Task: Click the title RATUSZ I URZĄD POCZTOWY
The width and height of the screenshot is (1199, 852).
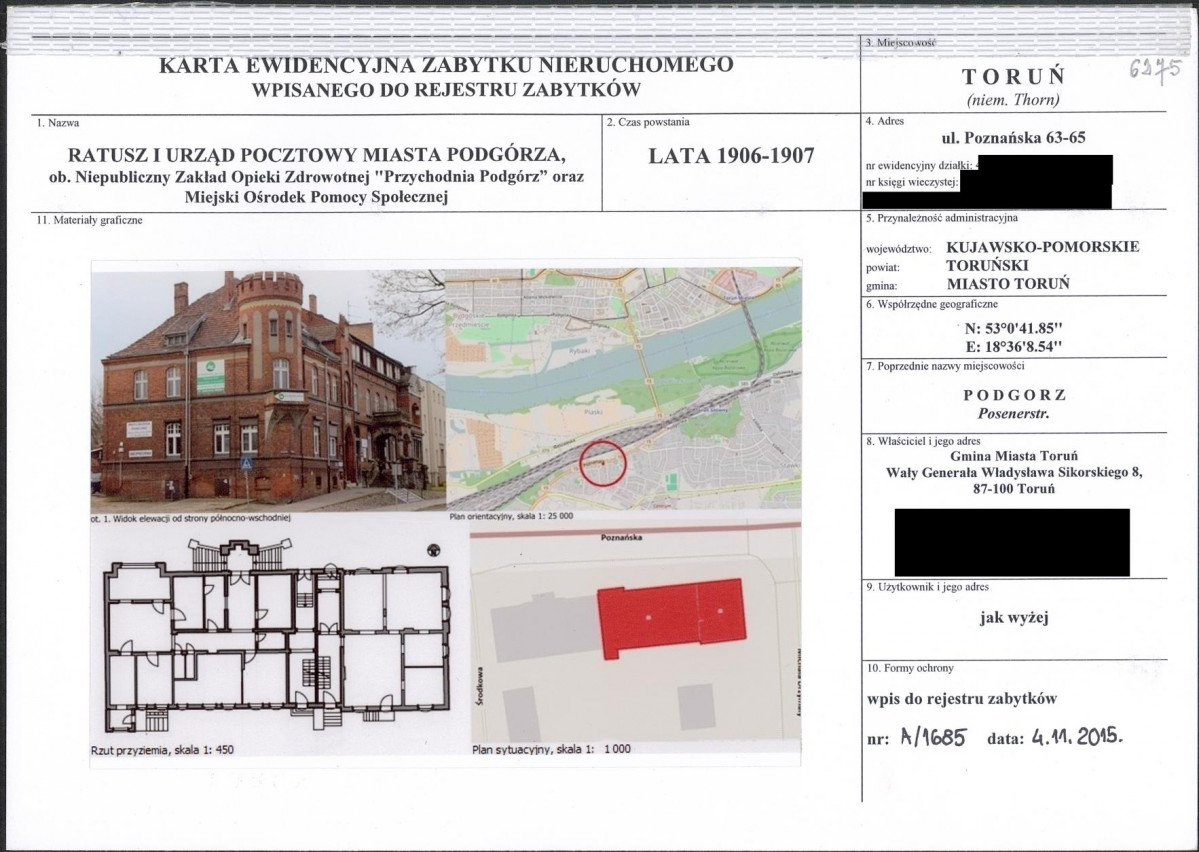Action: pyautogui.click(x=317, y=155)
